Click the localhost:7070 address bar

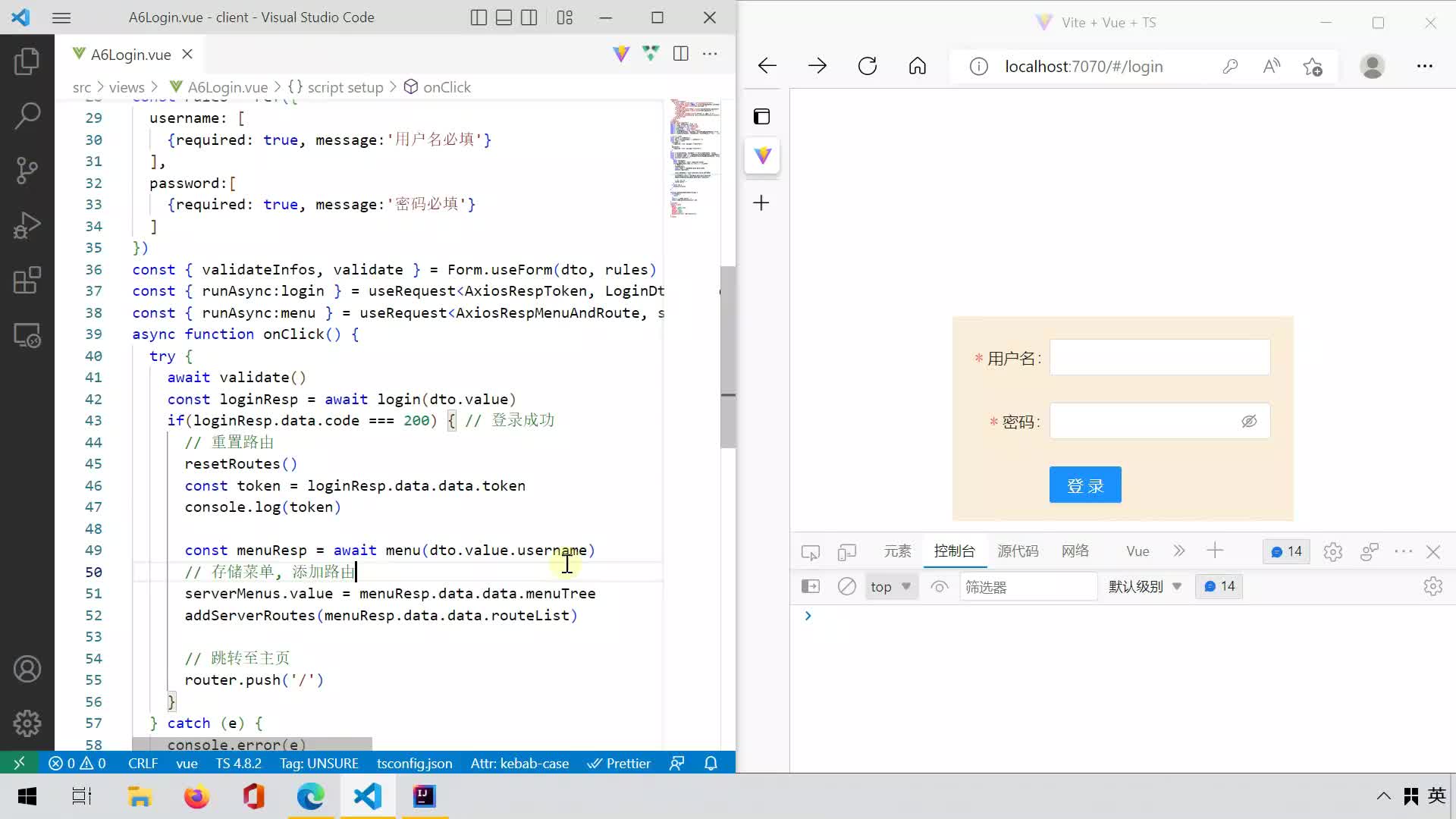[1084, 66]
